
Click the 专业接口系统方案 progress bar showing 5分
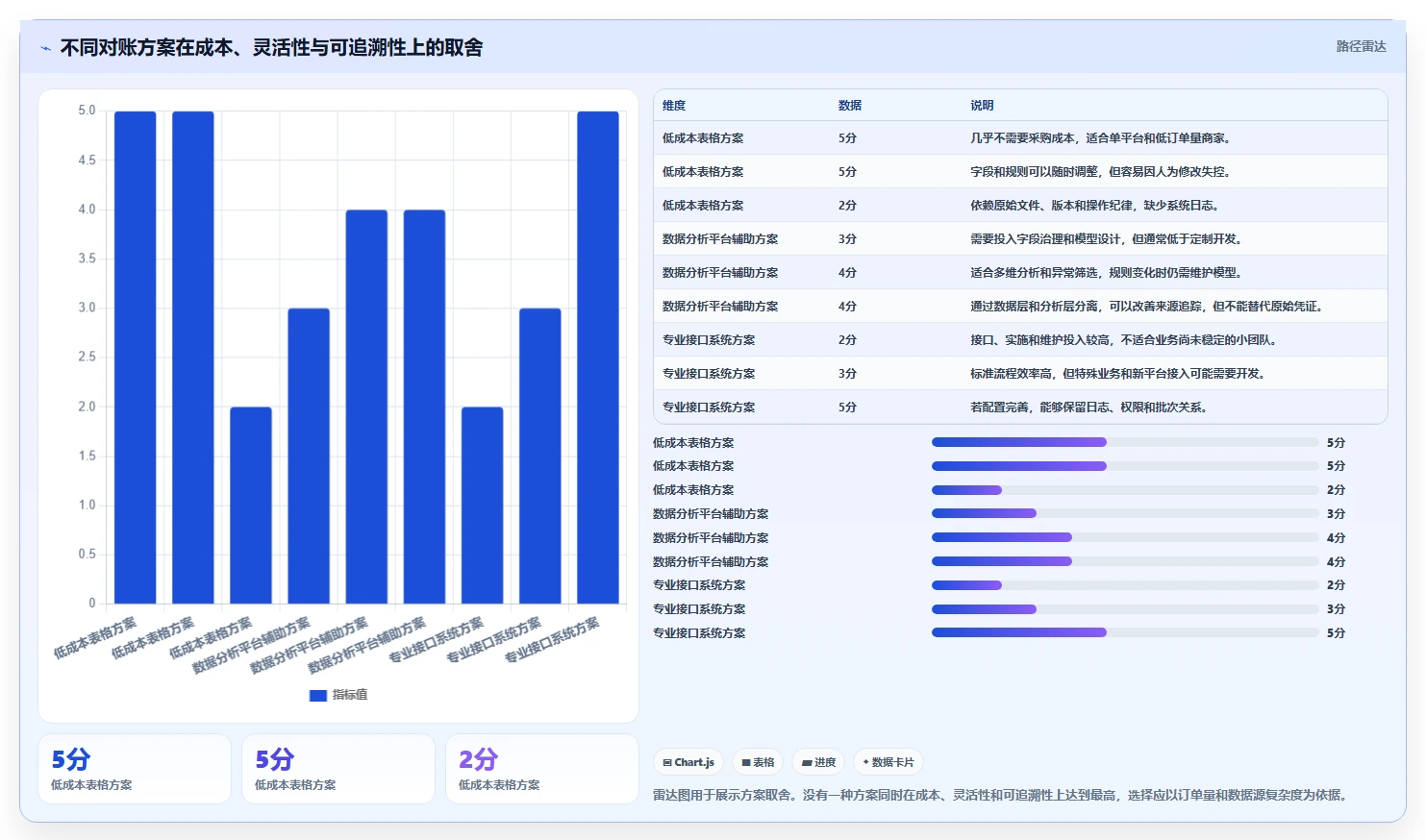(1125, 632)
